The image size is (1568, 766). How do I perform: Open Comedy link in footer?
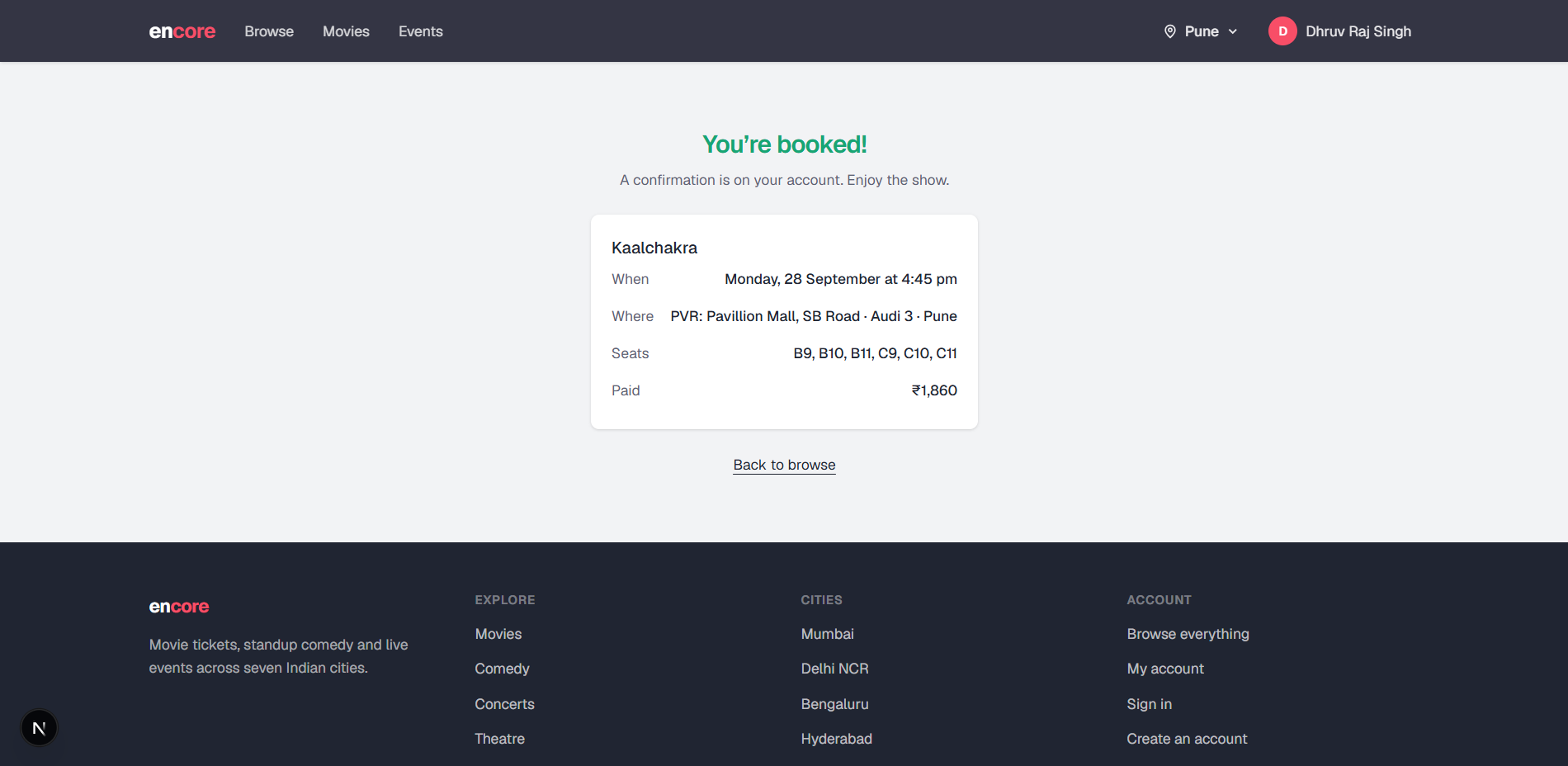502,669
